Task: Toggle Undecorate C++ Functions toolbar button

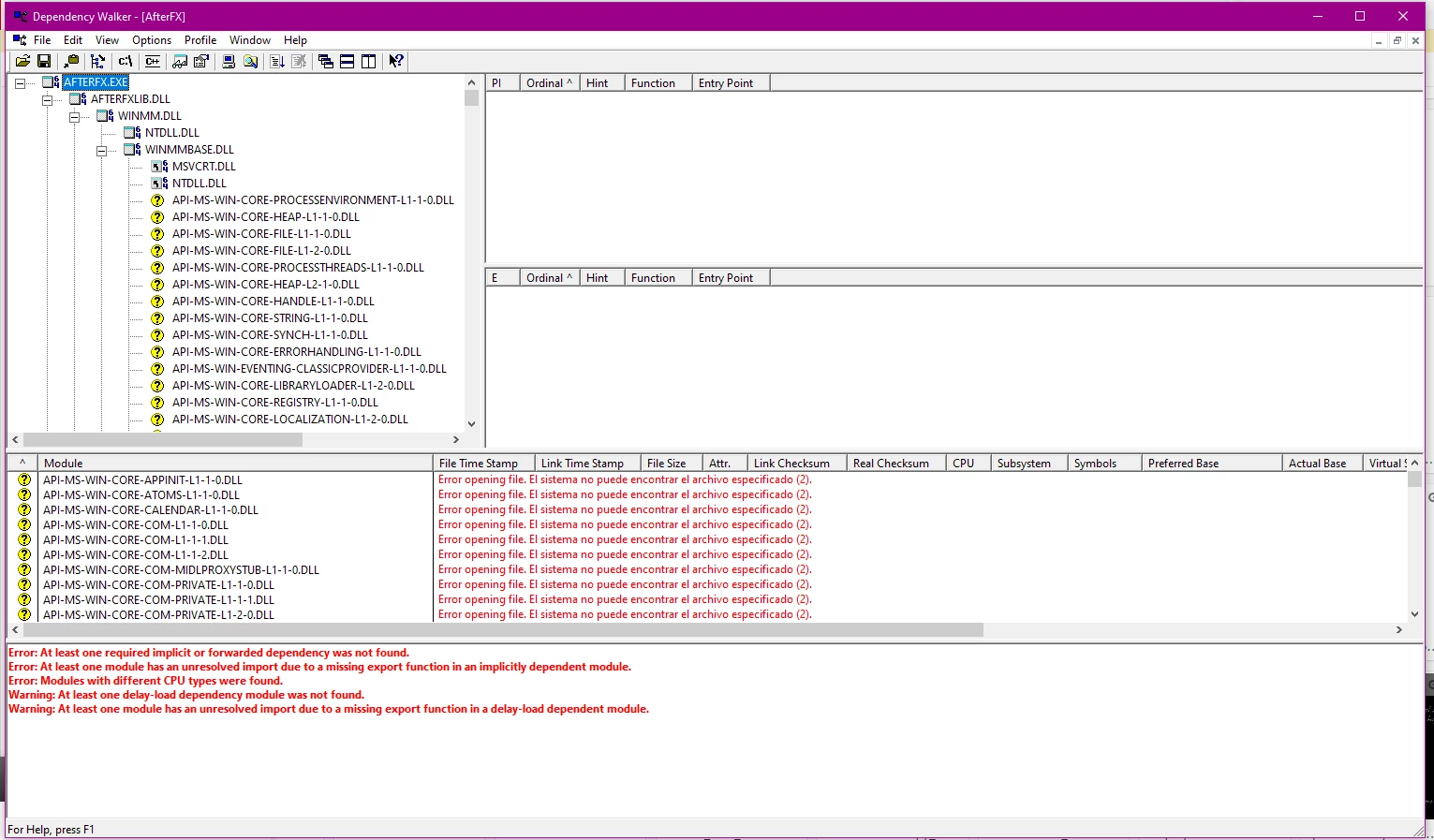Action: tap(153, 61)
